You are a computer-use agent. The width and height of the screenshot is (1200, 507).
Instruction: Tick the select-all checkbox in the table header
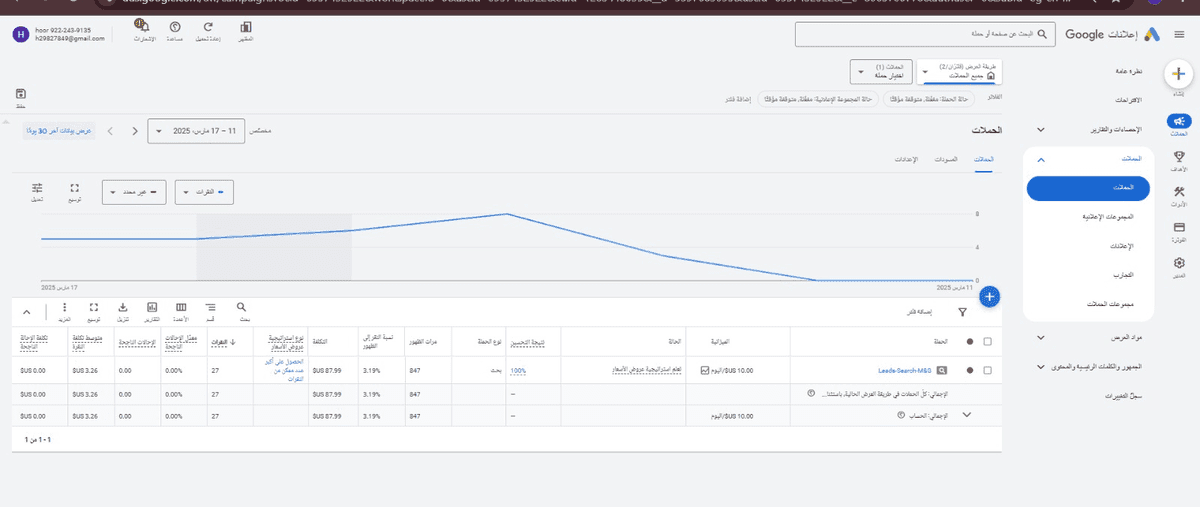(x=988, y=341)
